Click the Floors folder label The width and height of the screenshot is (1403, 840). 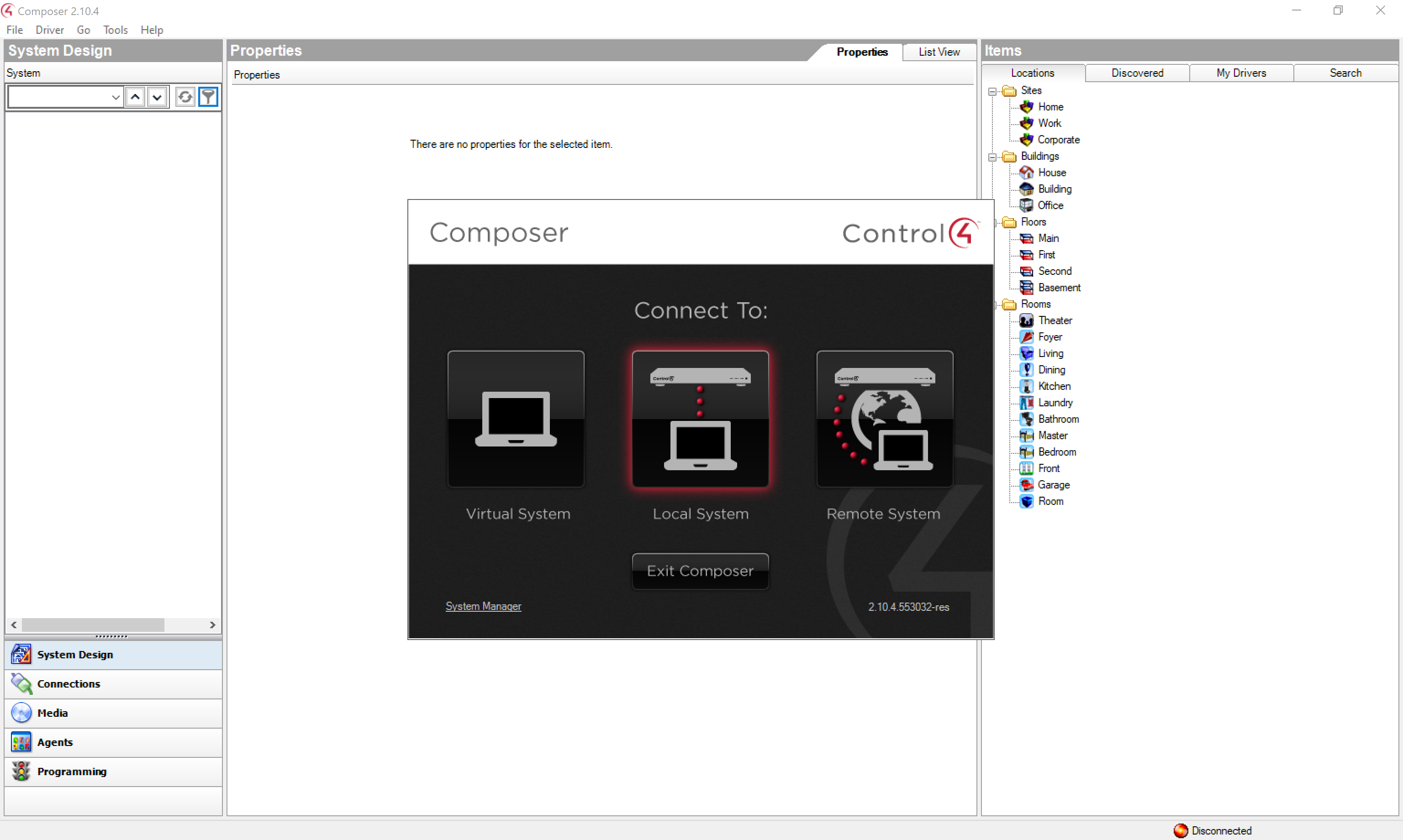tap(1033, 222)
